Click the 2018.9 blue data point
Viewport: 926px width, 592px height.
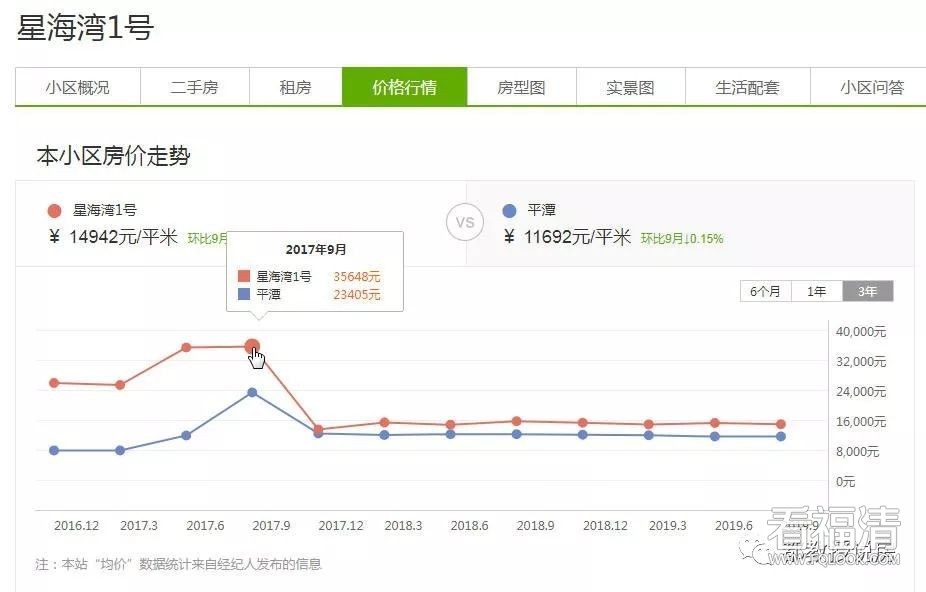517,434
